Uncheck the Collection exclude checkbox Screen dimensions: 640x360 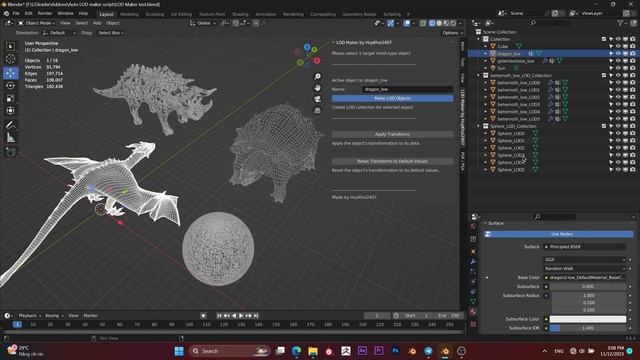[x=604, y=39]
